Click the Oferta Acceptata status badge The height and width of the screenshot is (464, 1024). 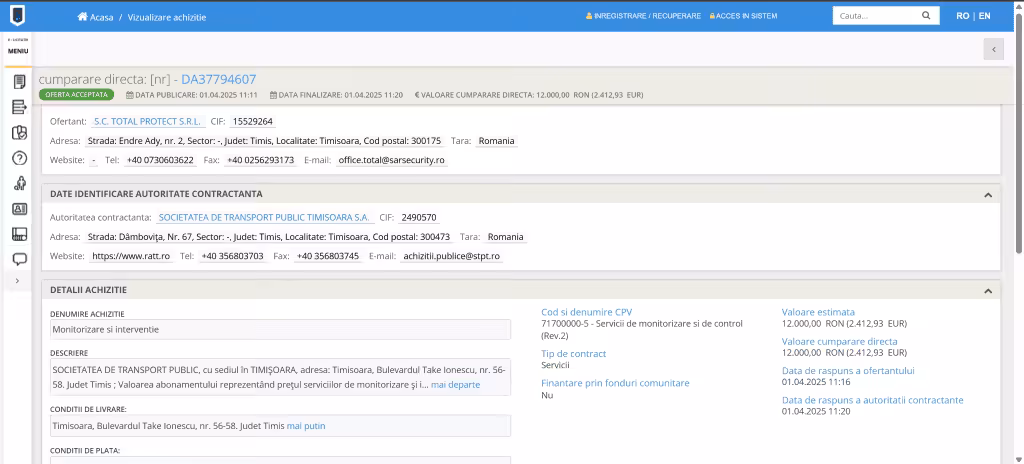(x=76, y=95)
